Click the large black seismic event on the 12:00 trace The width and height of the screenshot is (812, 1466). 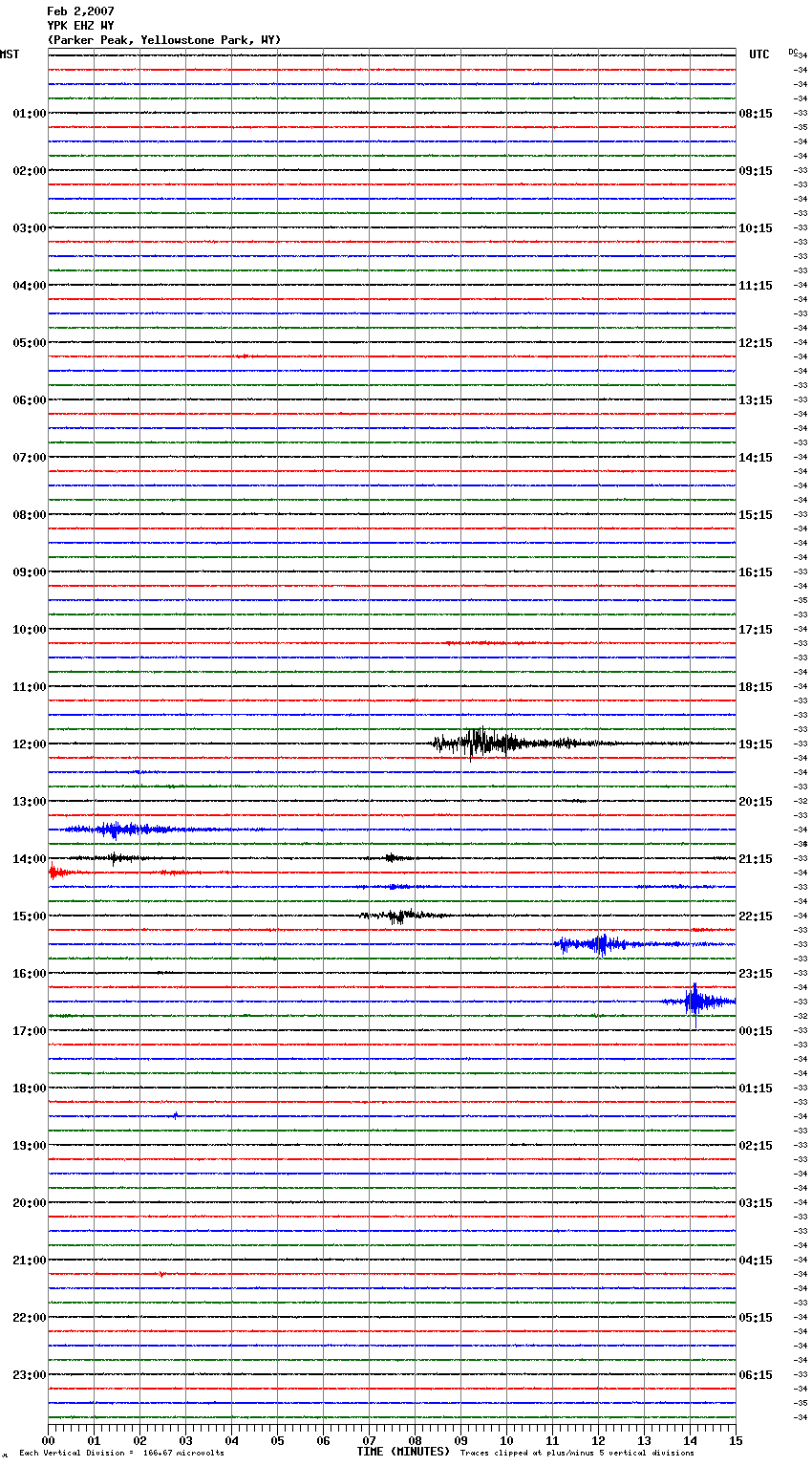482,743
